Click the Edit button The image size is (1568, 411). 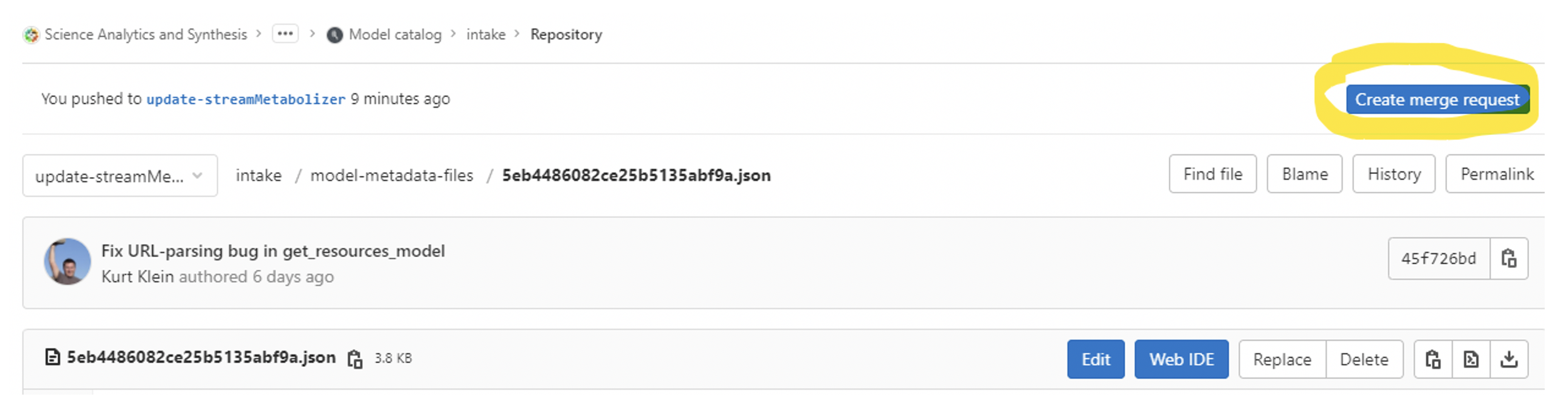1095,359
